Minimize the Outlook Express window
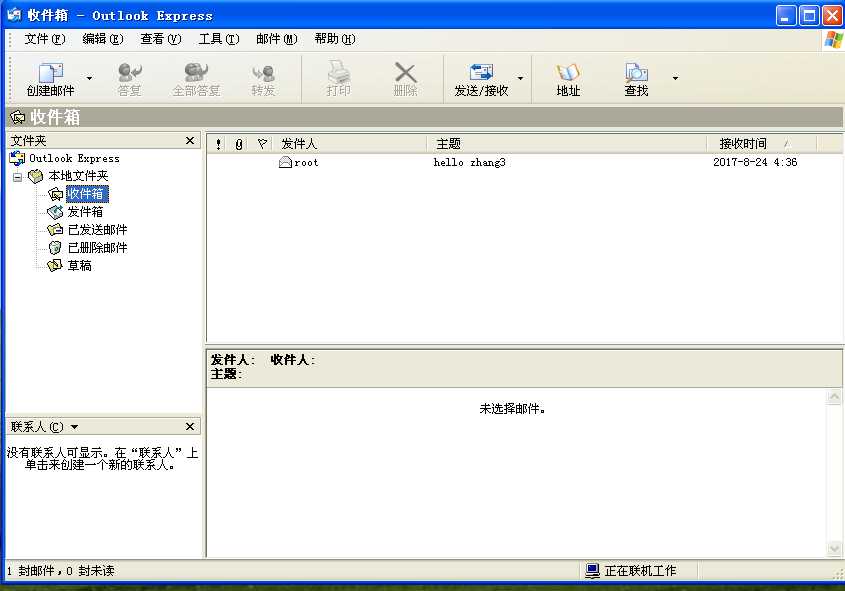Screen dimensions: 845x591 (x=785, y=16)
